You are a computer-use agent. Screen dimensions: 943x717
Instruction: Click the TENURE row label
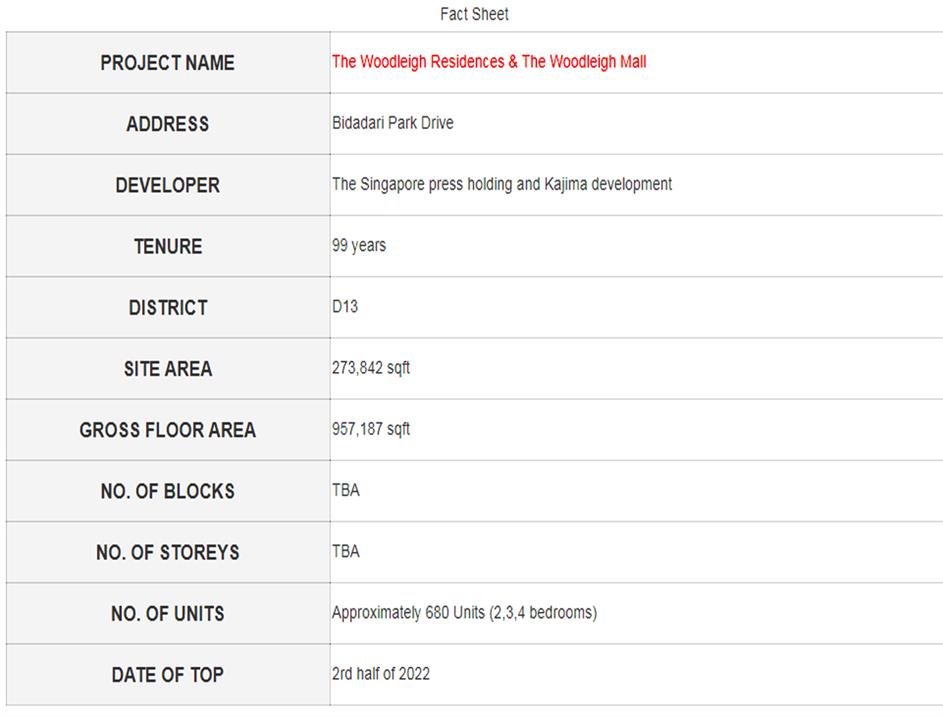pyautogui.click(x=167, y=246)
